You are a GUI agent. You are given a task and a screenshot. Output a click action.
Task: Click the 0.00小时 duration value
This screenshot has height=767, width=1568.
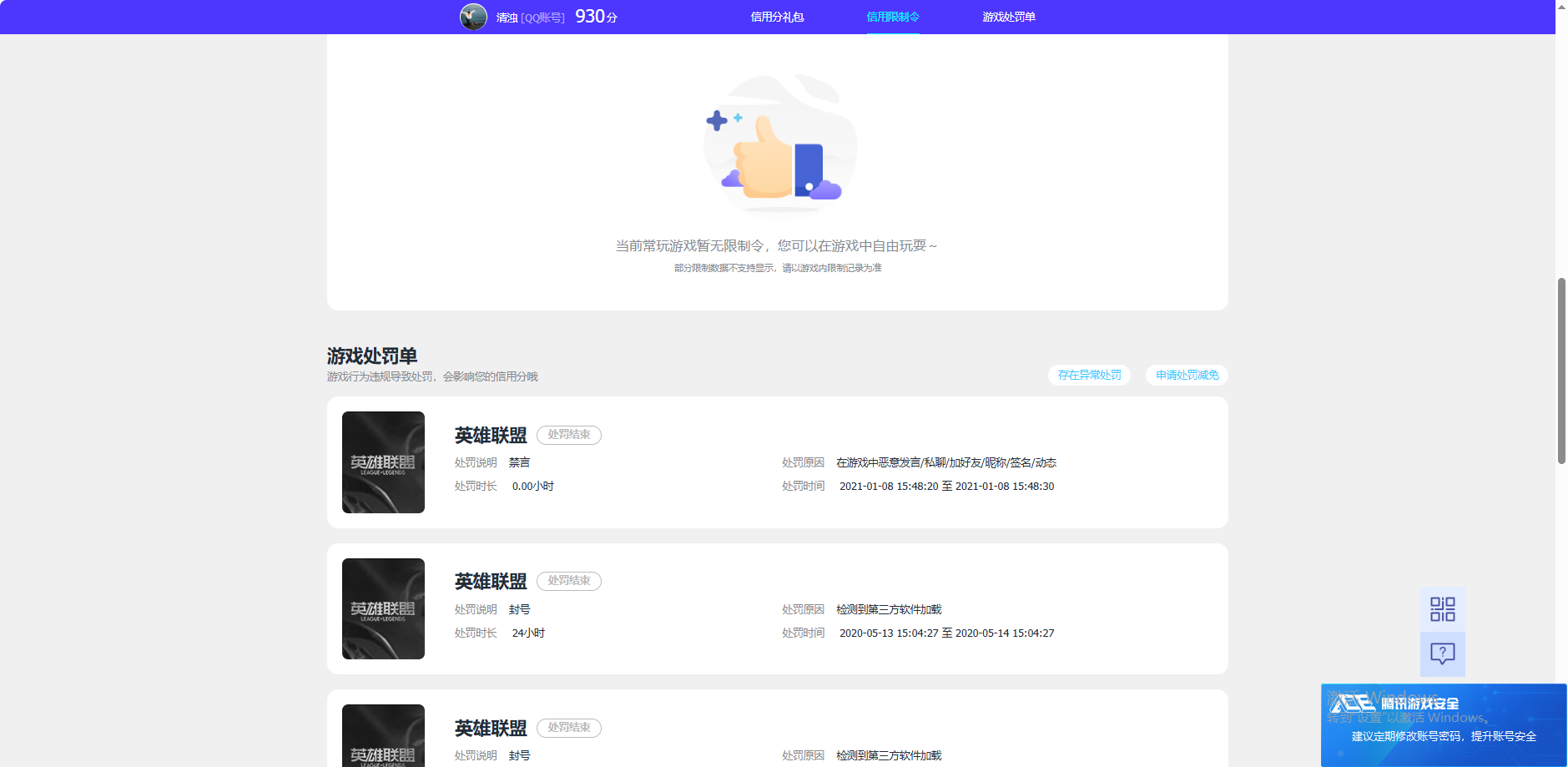tap(533, 487)
